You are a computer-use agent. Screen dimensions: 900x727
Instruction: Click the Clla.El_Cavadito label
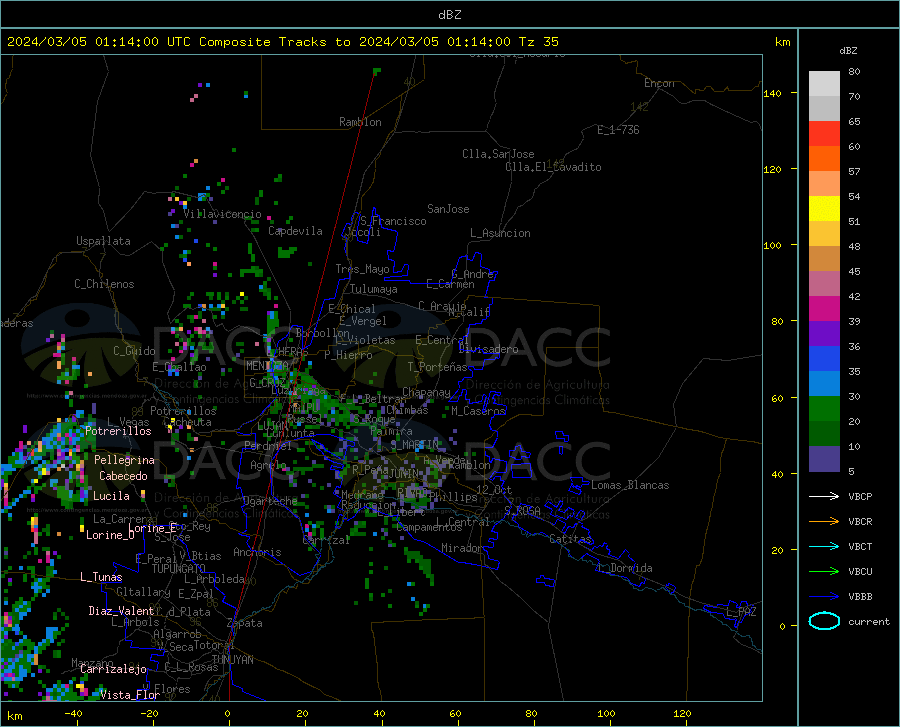click(x=553, y=167)
